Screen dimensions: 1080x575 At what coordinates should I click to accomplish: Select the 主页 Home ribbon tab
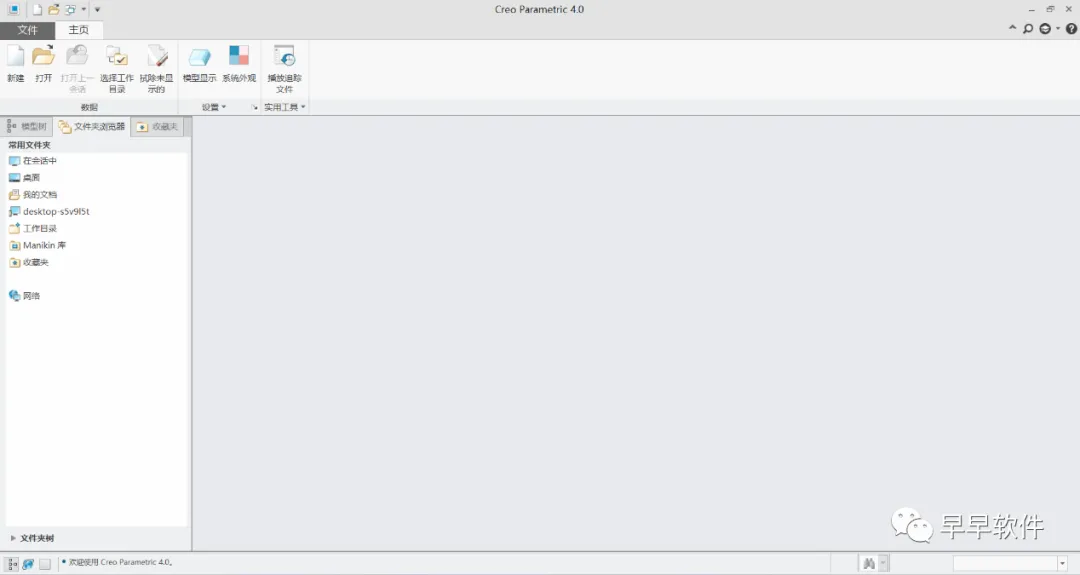pos(79,30)
